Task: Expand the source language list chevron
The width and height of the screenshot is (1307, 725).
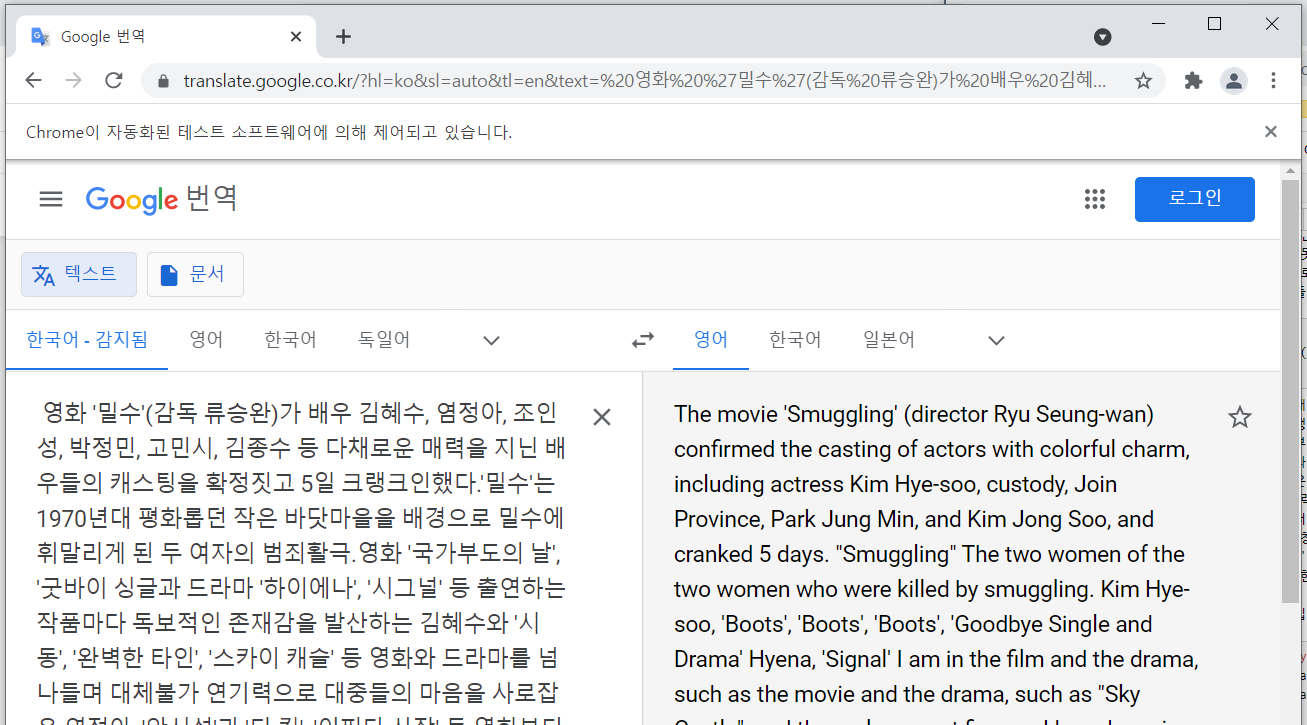Action: [491, 340]
